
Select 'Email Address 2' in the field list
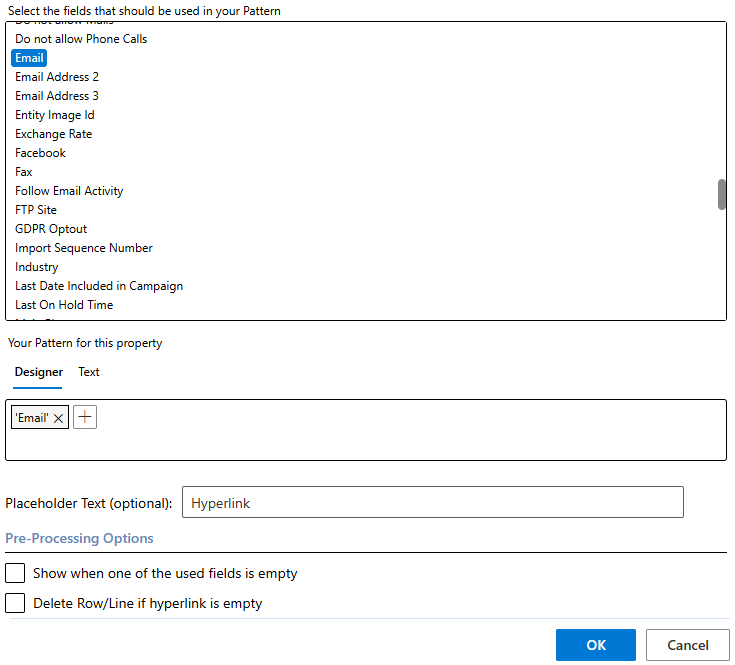(x=57, y=77)
